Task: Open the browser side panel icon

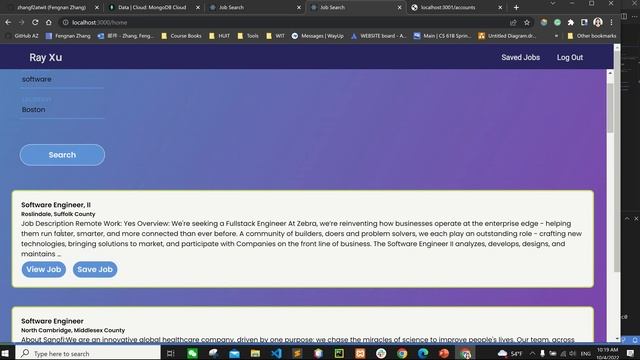Action: tap(584, 22)
